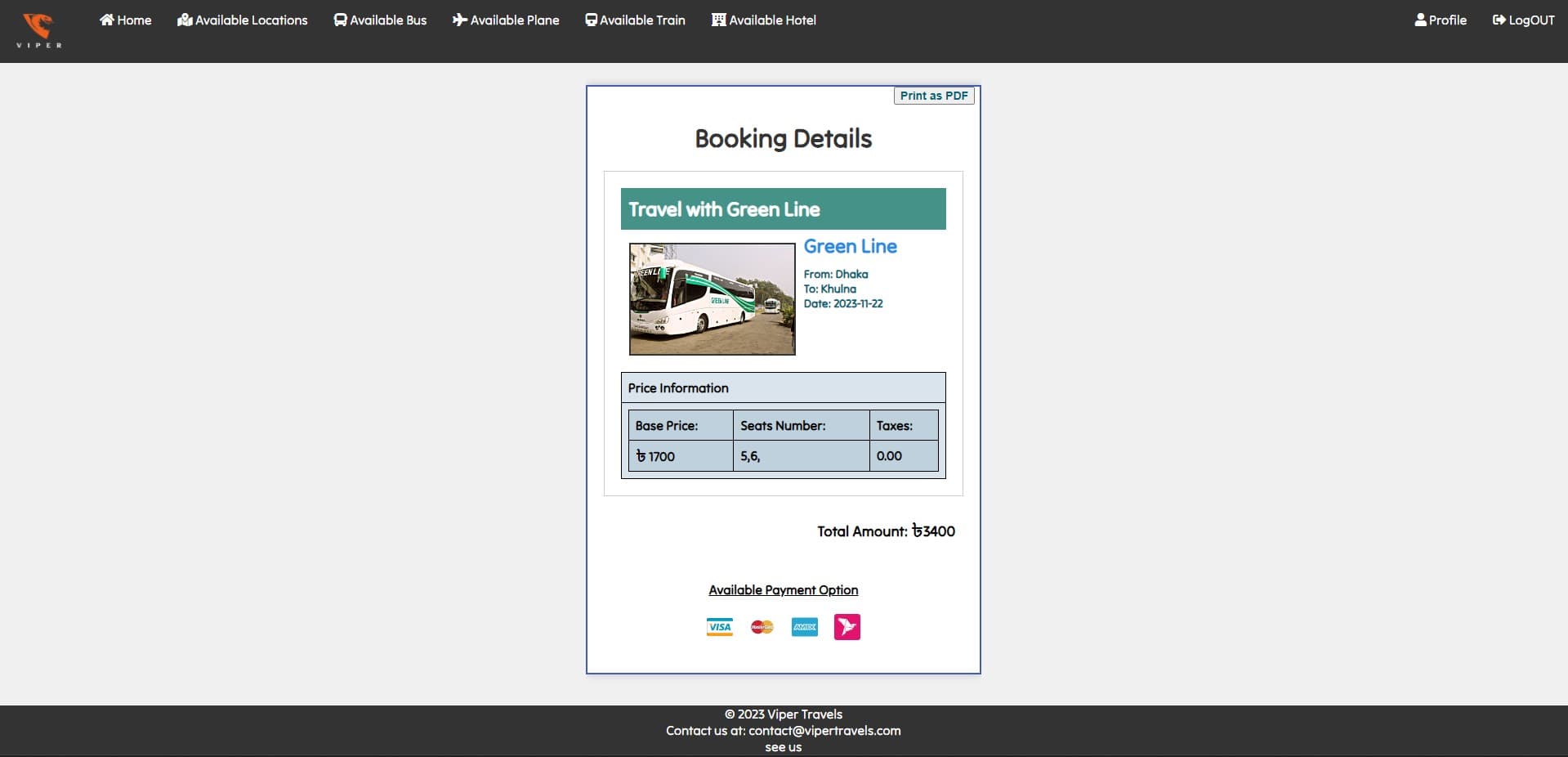Click the Green Line bus photo
The height and width of the screenshot is (757, 1568).
click(713, 299)
